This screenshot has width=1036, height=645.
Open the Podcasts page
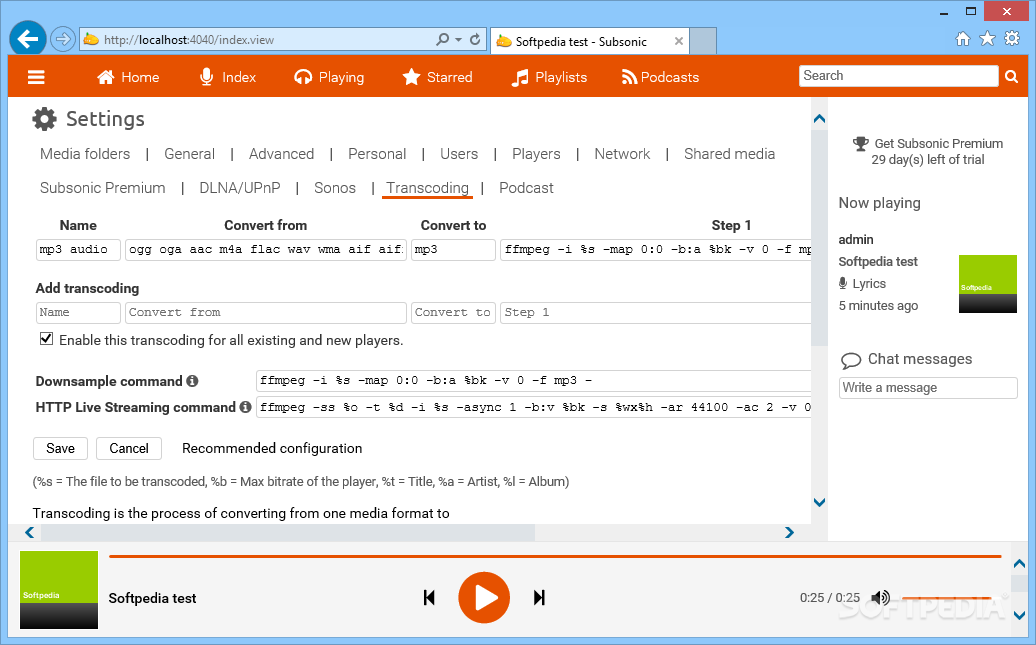[x=660, y=77]
